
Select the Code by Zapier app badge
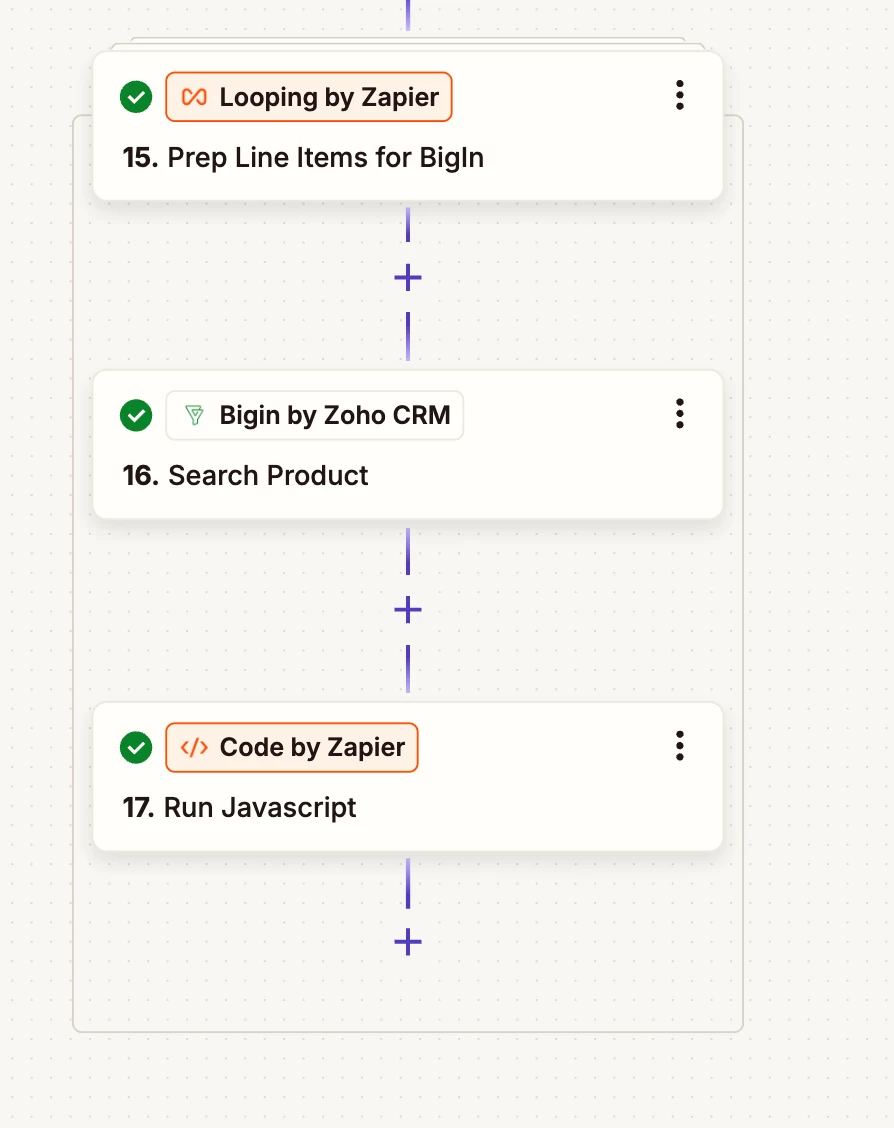coord(291,747)
